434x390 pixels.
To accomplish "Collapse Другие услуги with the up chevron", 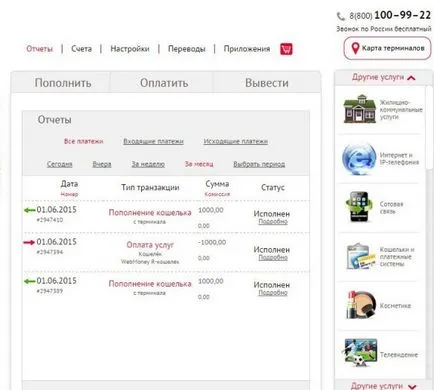I will tap(411, 78).
